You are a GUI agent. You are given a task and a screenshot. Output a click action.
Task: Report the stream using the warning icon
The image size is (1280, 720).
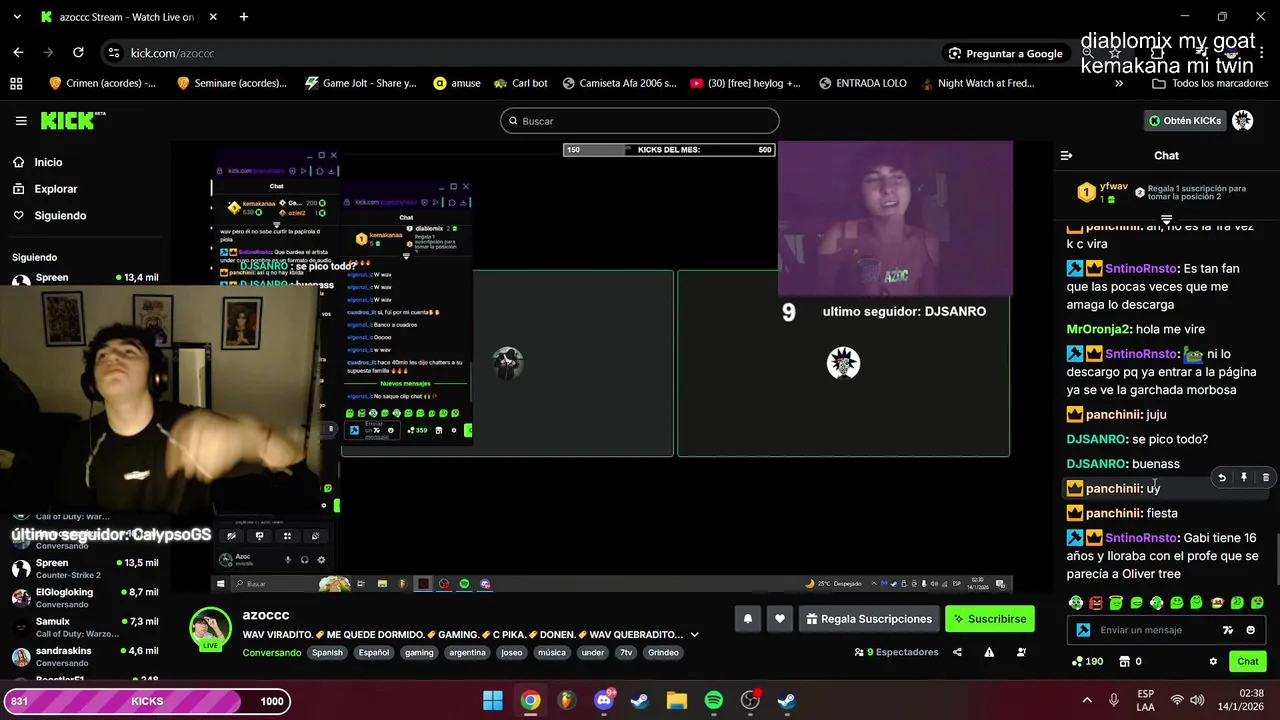pyautogui.click(x=989, y=652)
